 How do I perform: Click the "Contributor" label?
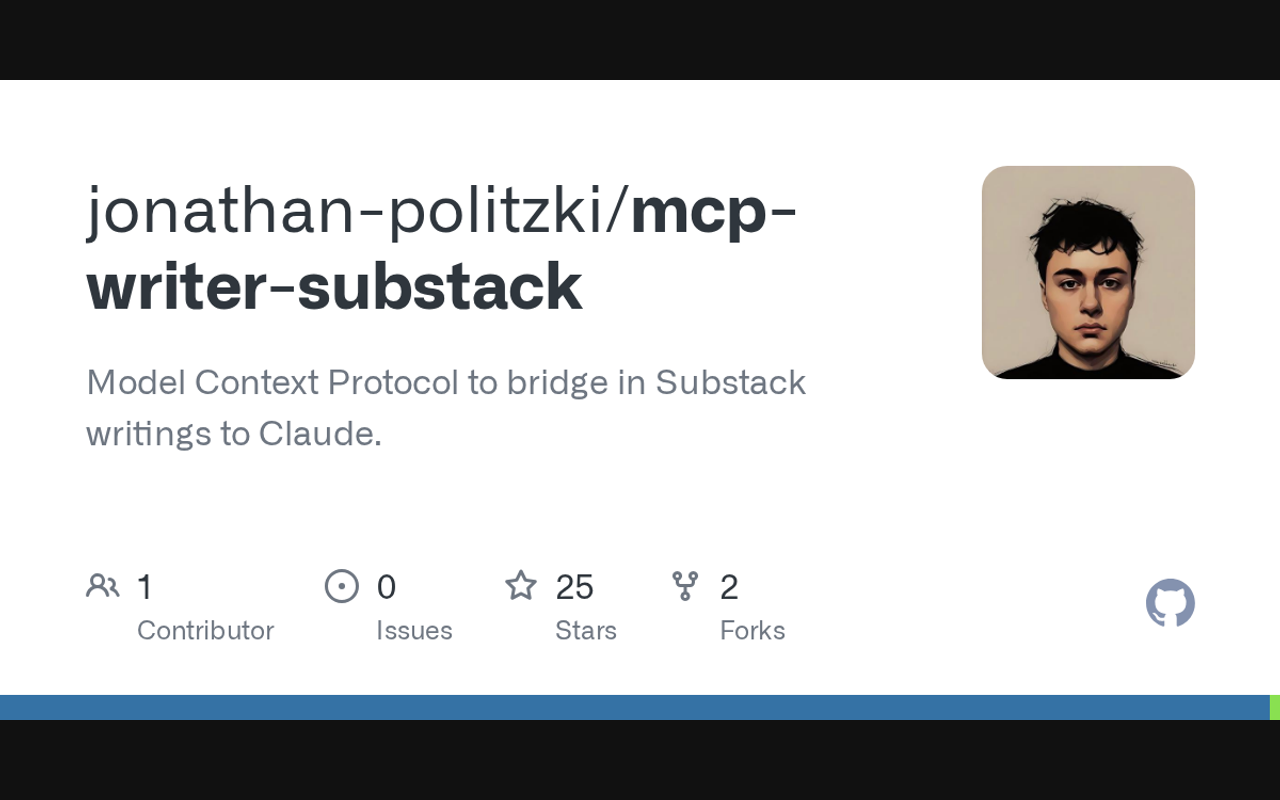(x=205, y=631)
